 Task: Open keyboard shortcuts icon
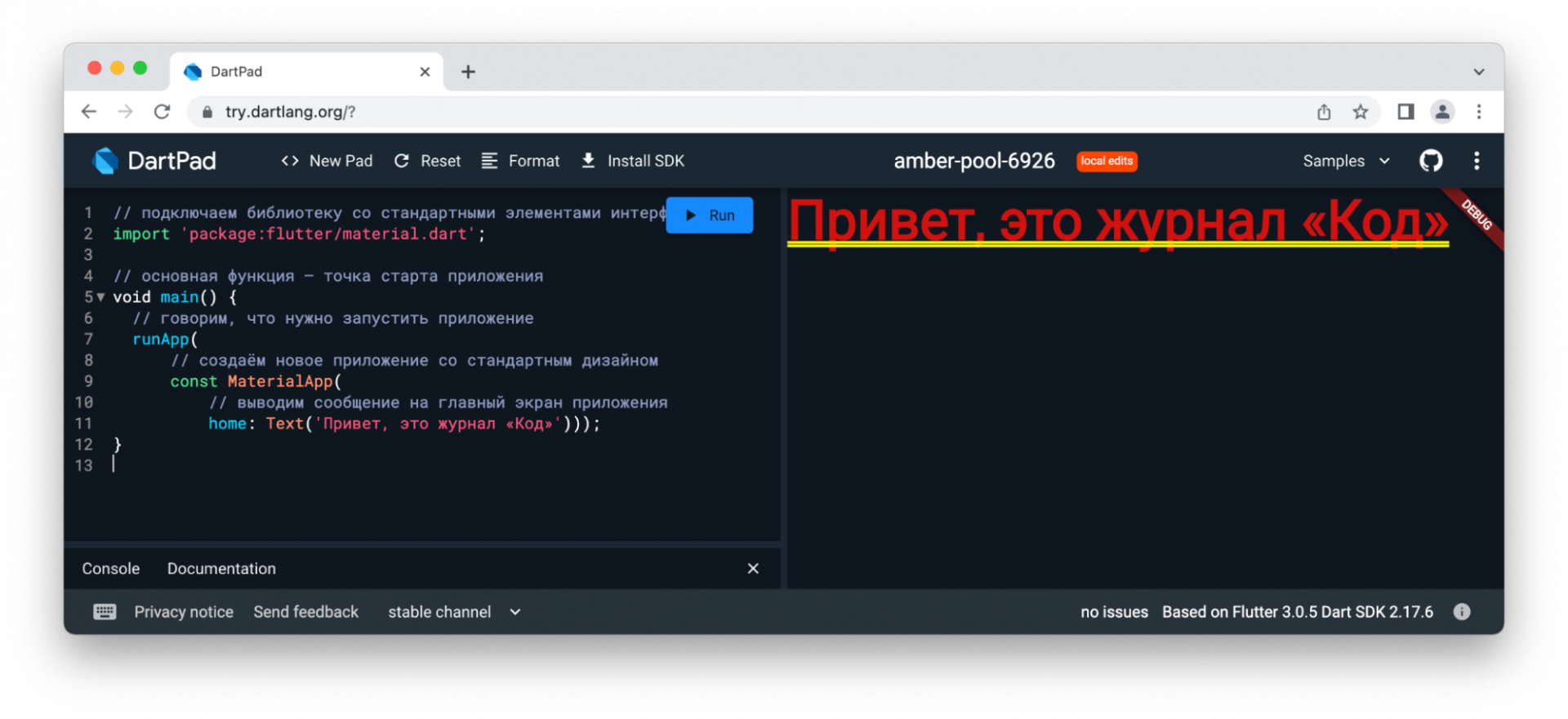coord(105,612)
